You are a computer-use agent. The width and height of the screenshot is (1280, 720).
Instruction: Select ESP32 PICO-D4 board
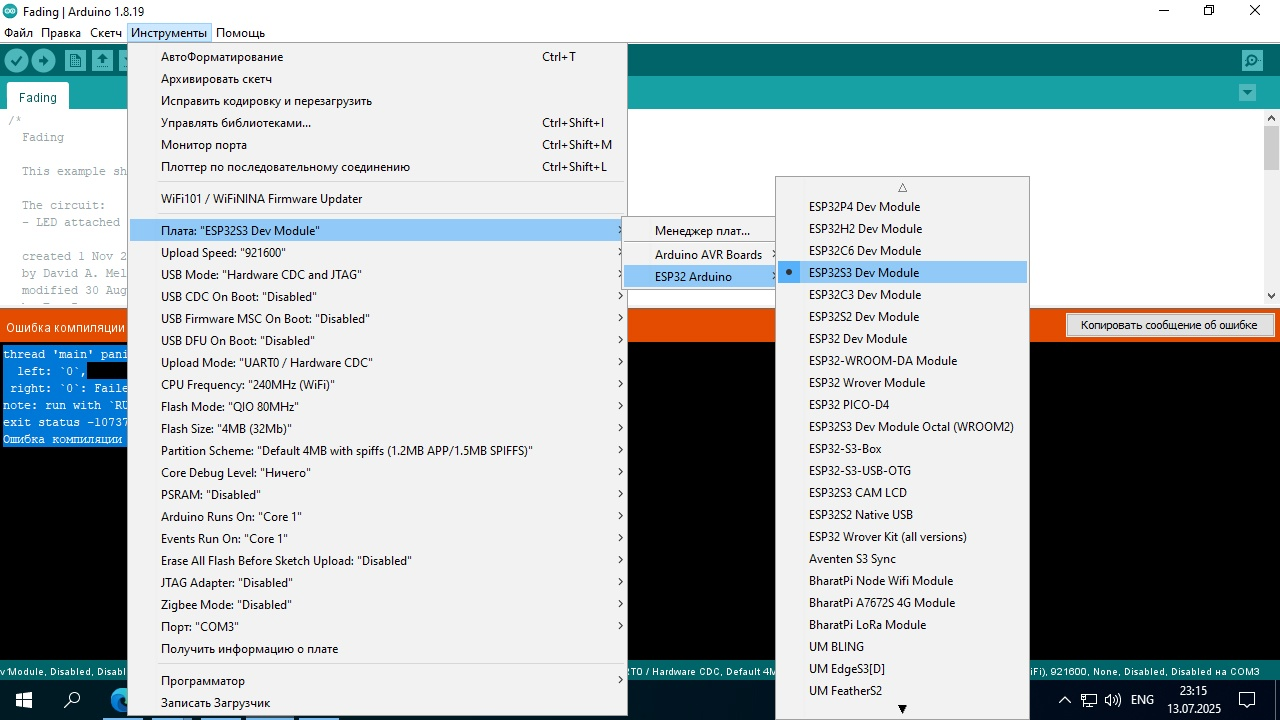tap(902, 405)
